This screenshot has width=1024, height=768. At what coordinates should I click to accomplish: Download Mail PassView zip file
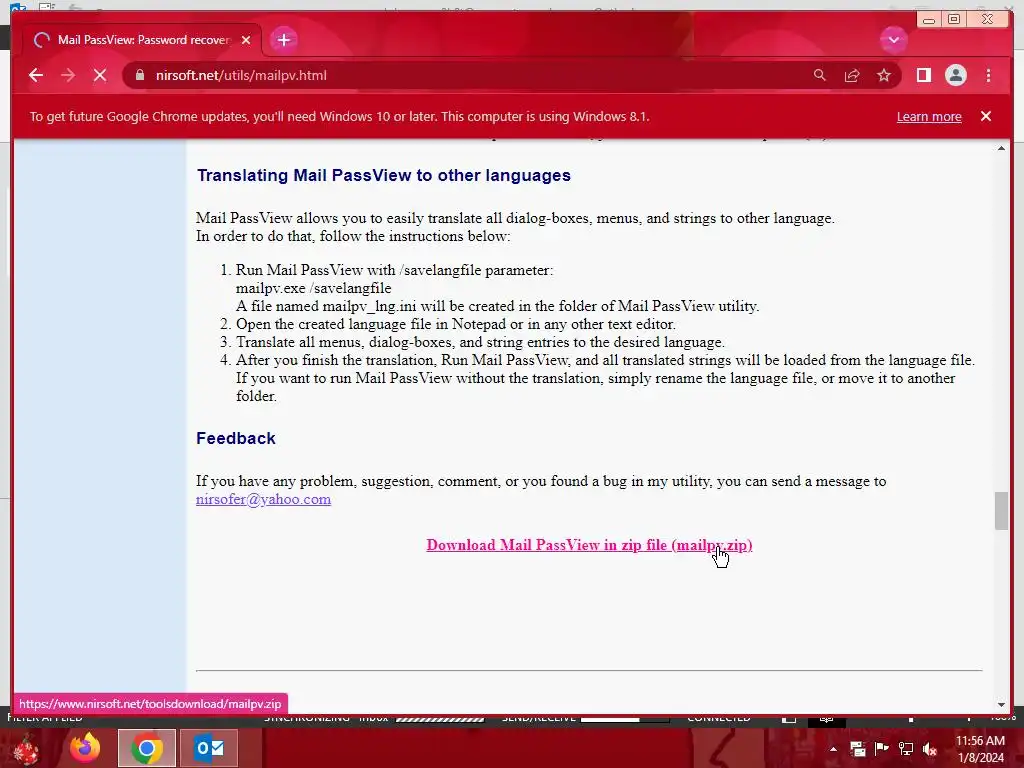[x=589, y=545]
